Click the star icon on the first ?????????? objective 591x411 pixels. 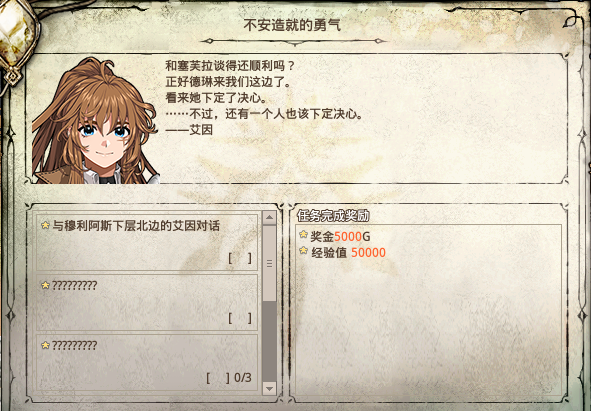(45, 285)
